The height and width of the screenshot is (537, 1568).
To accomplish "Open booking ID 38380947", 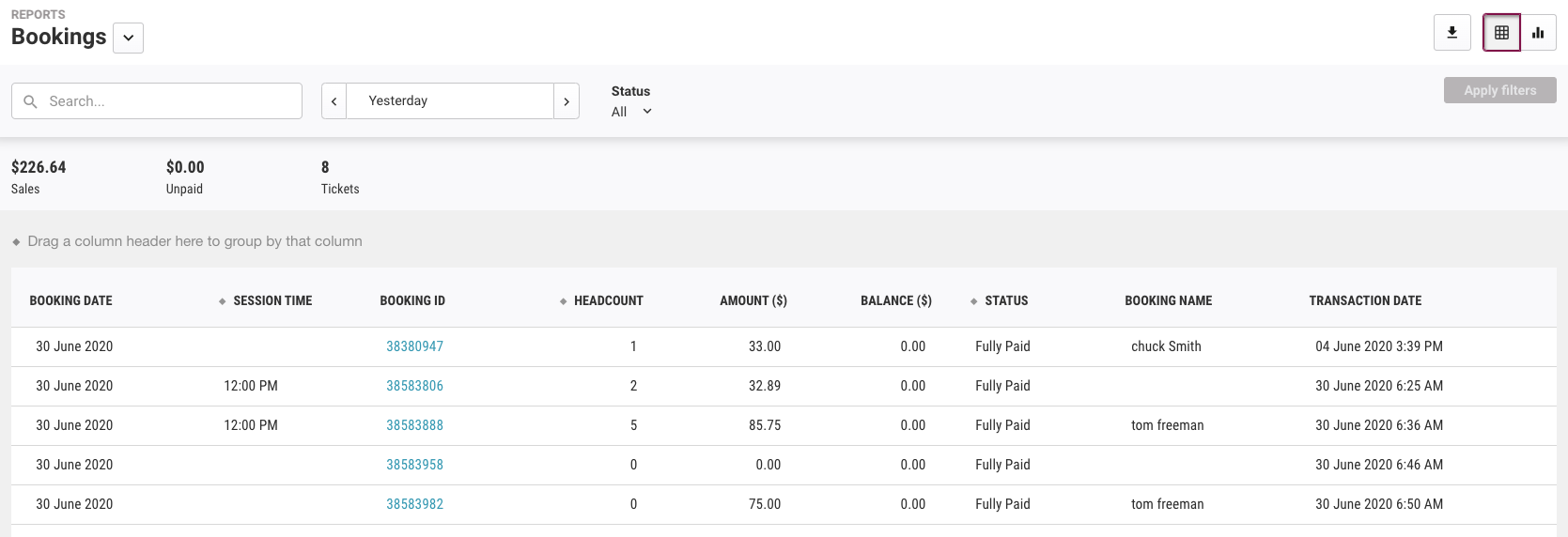I will (414, 346).
